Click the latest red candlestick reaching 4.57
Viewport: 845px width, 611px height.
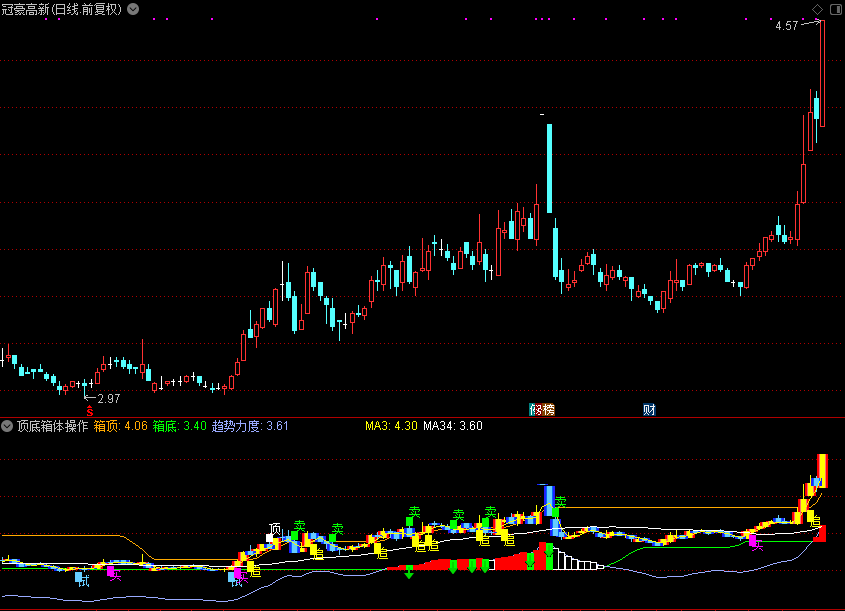pos(822,73)
